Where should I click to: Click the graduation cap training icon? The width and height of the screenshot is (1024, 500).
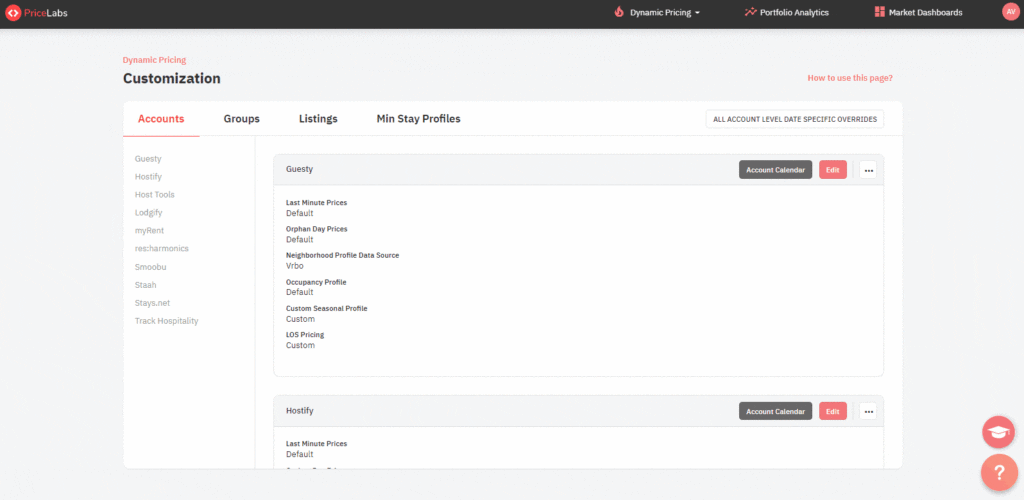click(998, 432)
